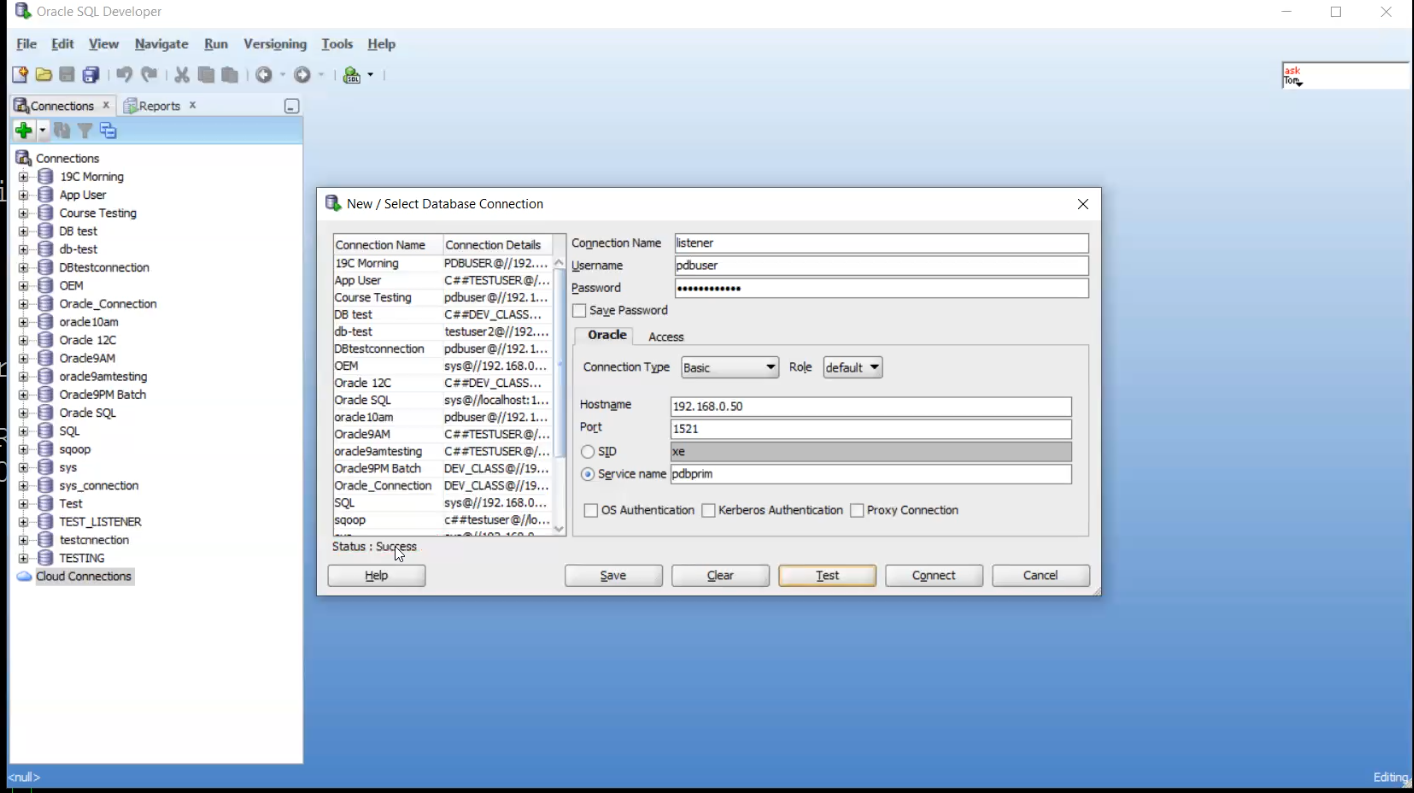Minimize the Connections panel
Viewport: 1414px width, 793px height.
tap(291, 106)
